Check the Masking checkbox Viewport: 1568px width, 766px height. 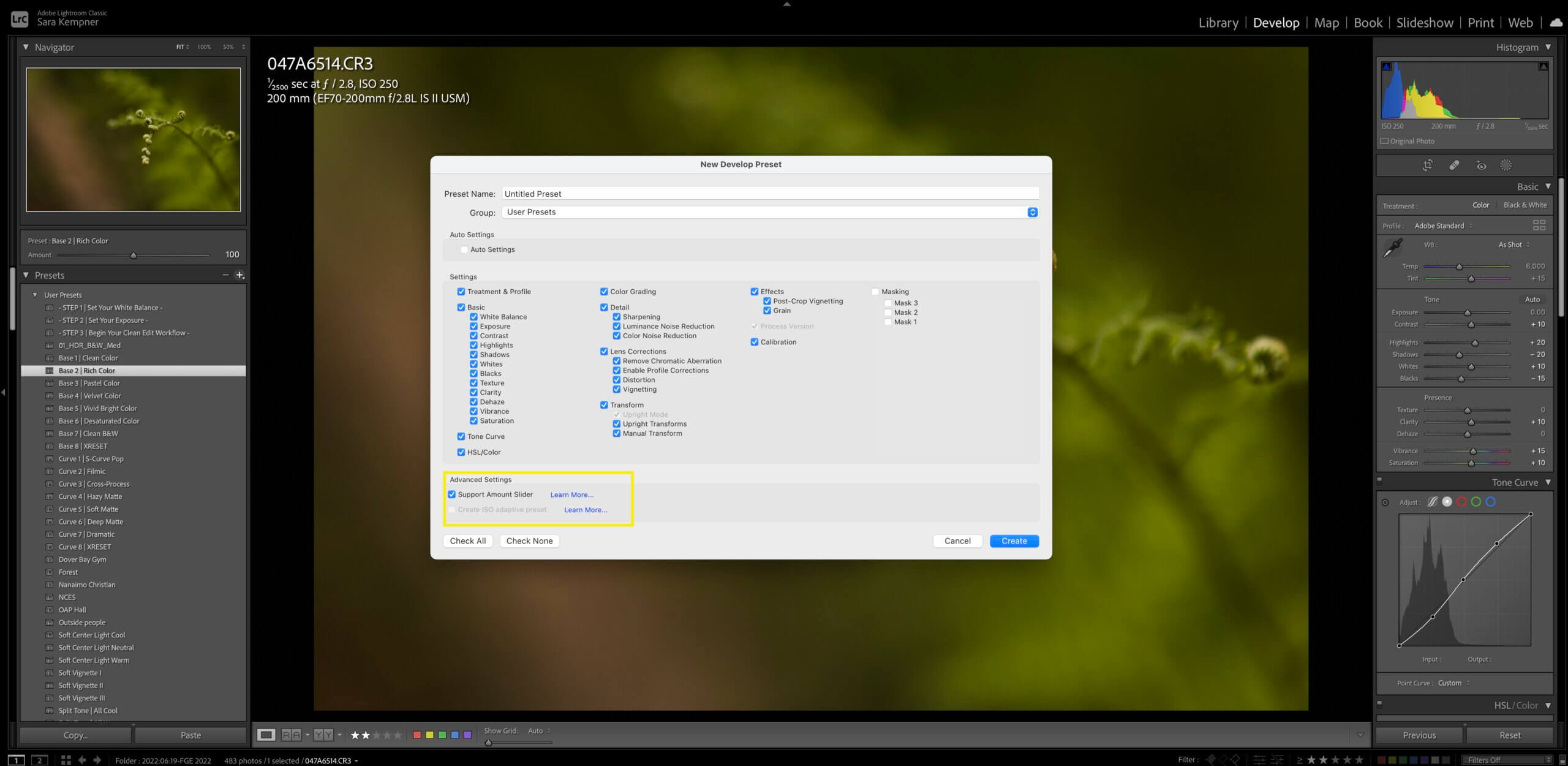click(x=875, y=292)
